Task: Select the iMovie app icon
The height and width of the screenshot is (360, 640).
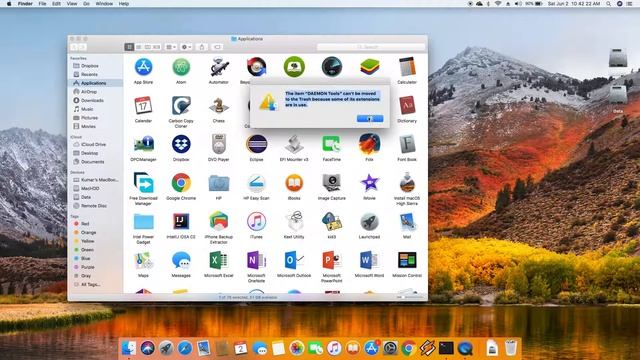Action: 369,183
